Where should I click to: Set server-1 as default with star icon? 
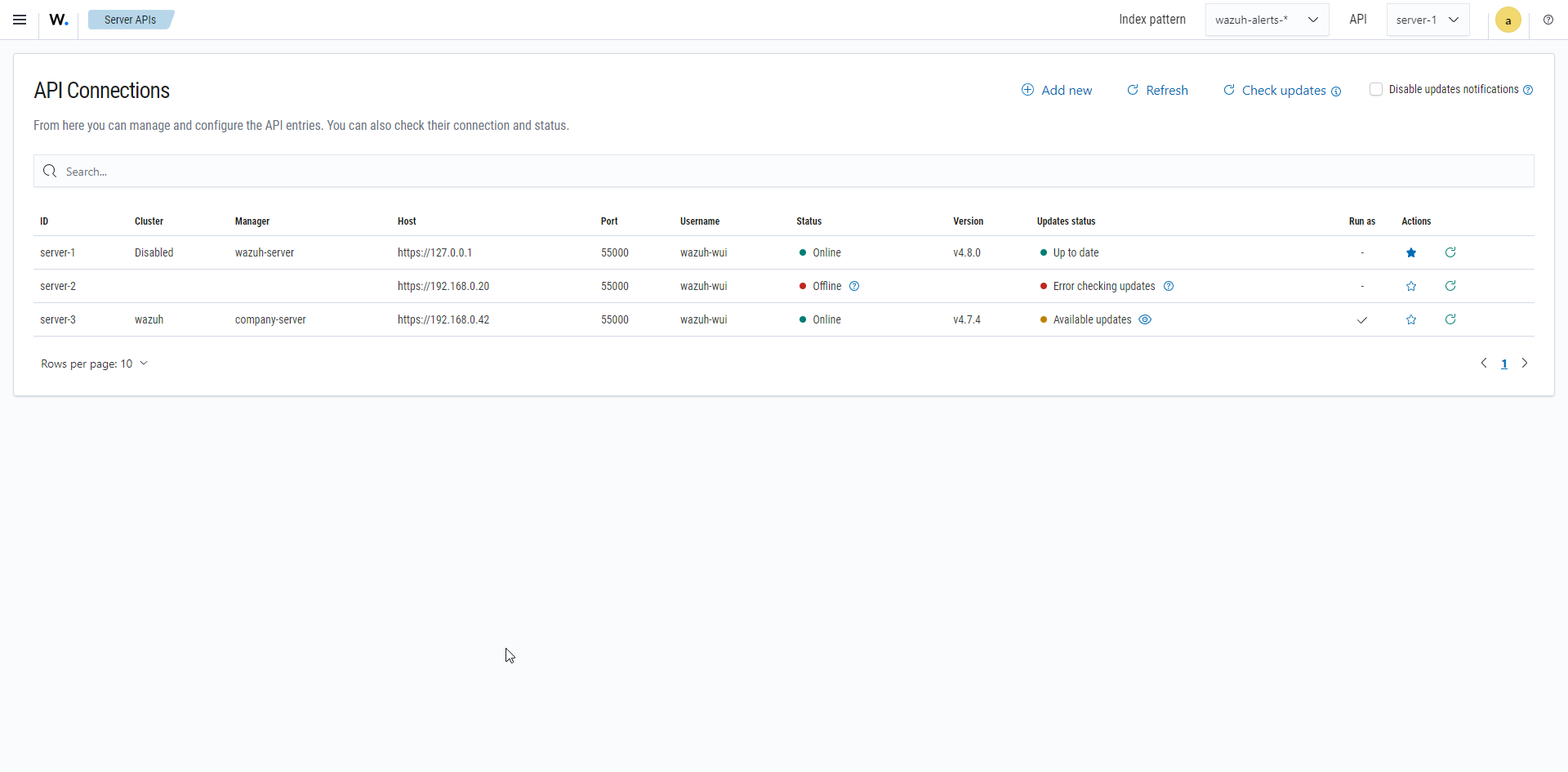[x=1410, y=252]
